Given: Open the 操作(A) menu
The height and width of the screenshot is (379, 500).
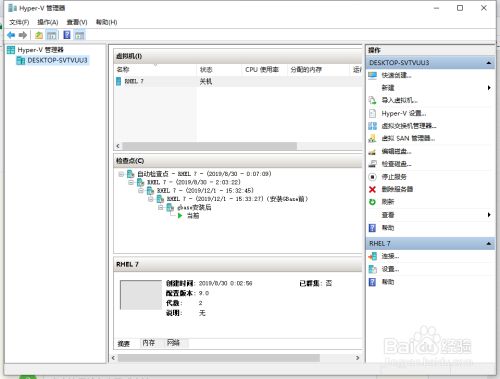Looking at the screenshot, I should click(x=48, y=22).
